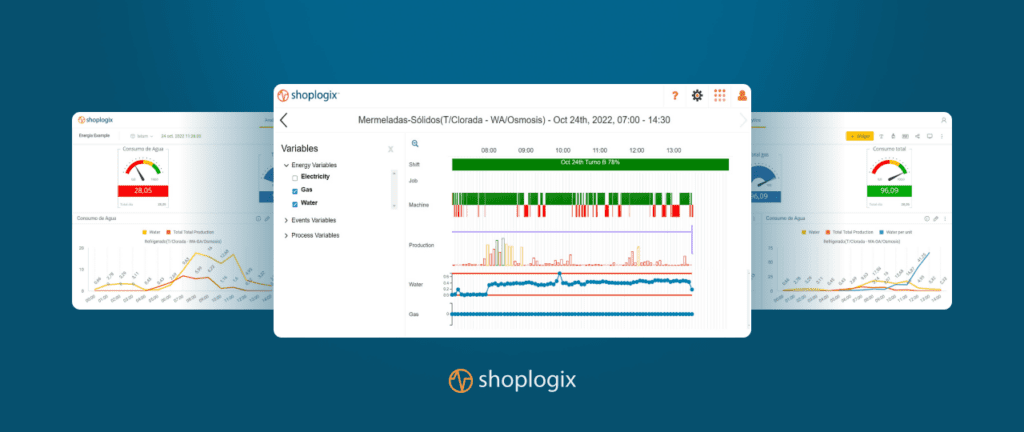Click the Machine row label

click(419, 205)
